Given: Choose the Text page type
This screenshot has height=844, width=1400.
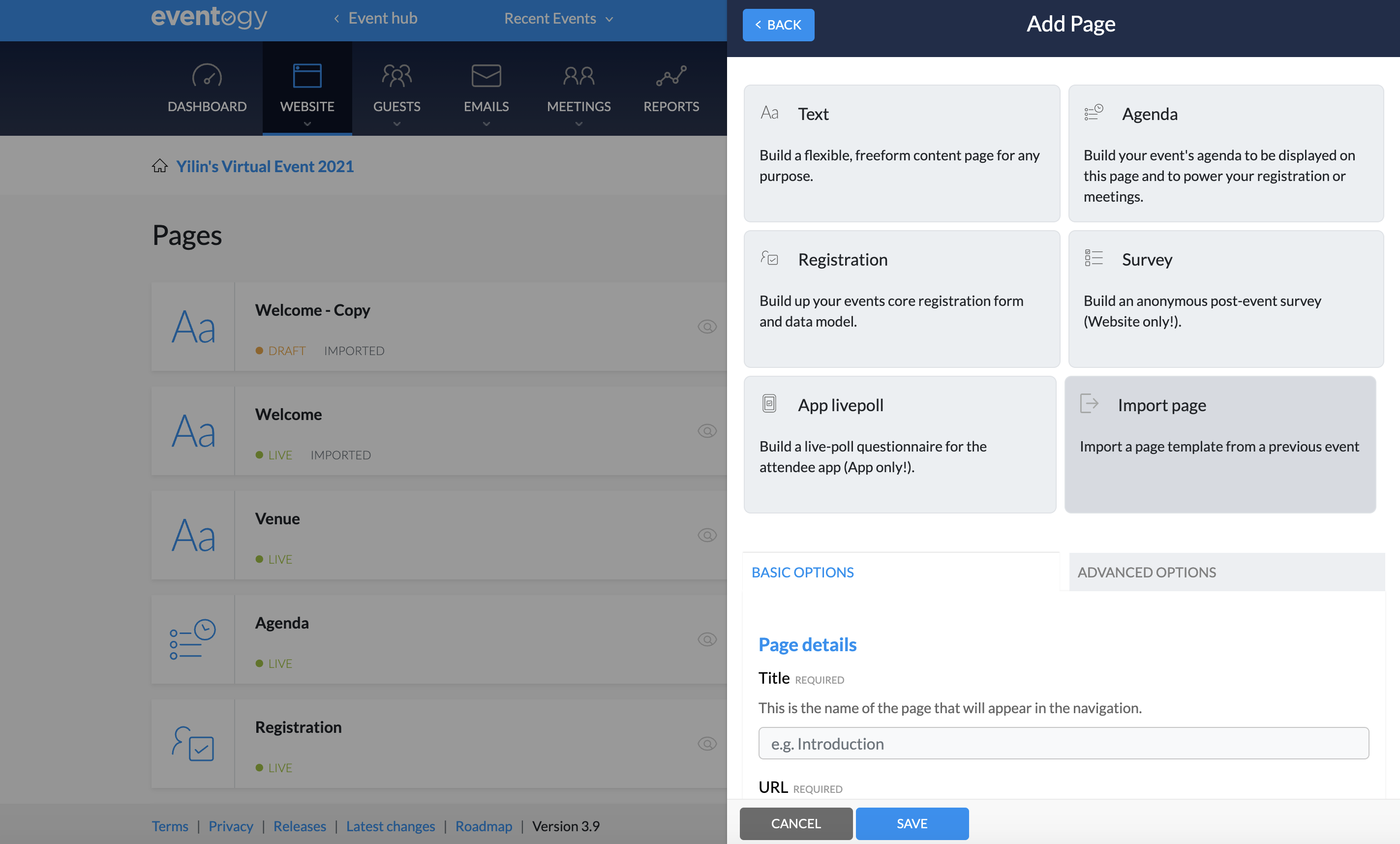Looking at the screenshot, I should tap(901, 153).
